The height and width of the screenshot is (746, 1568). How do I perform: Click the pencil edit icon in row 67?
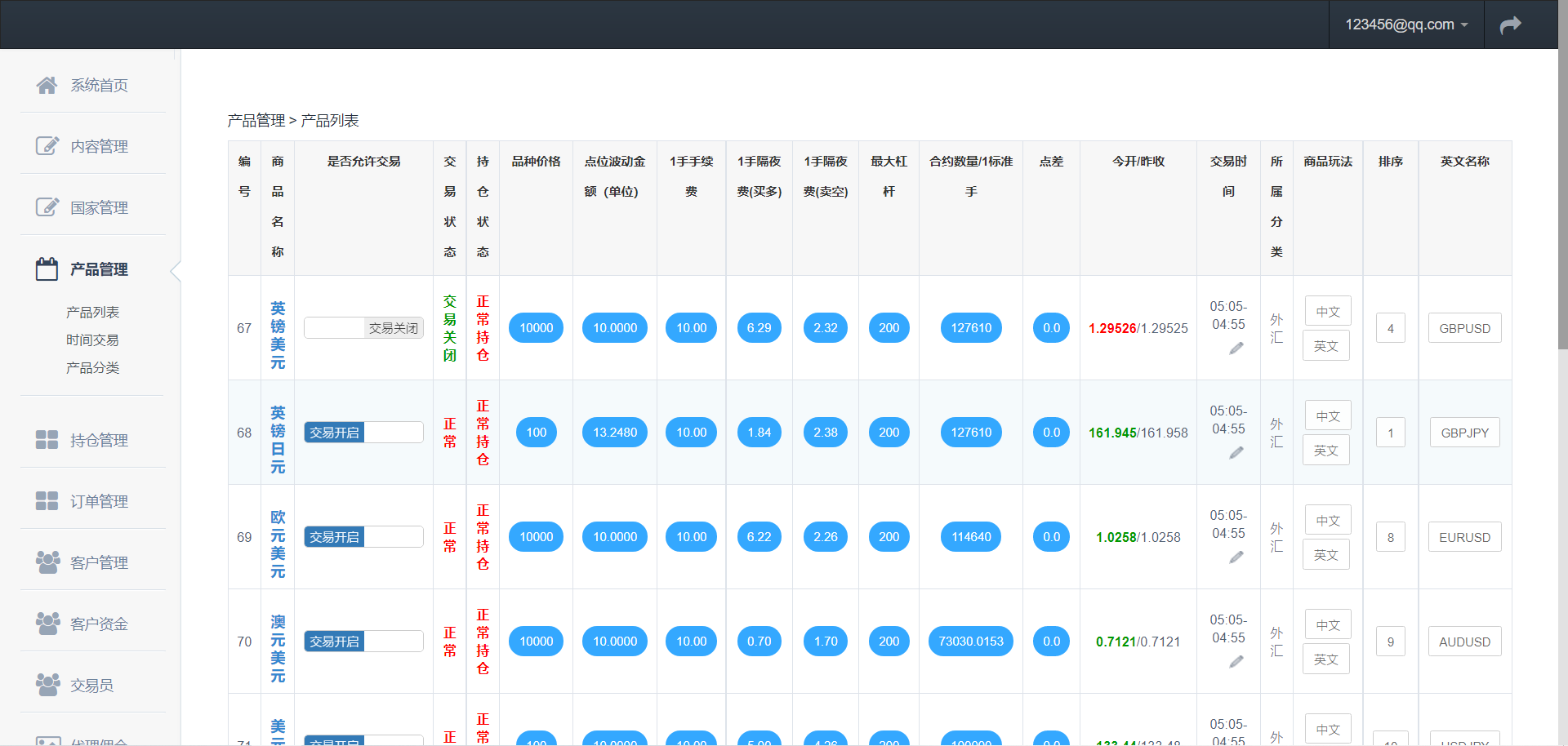point(1236,349)
